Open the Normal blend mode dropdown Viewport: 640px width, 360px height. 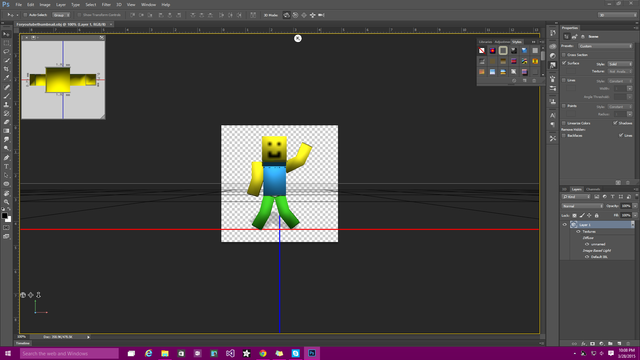582,206
